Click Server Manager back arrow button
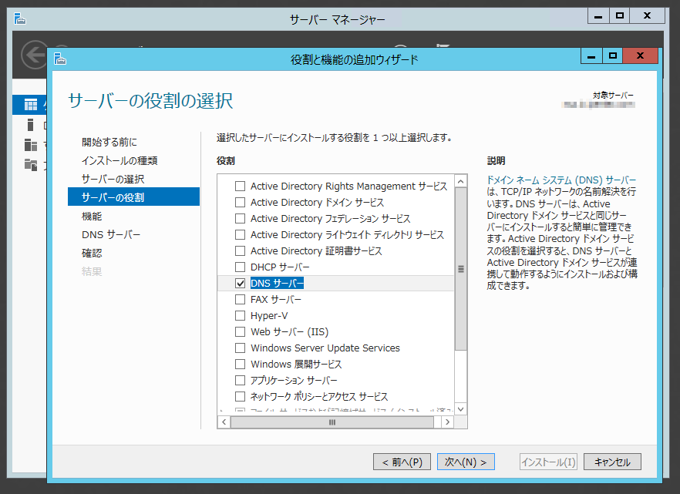Viewport: 680px width, 494px height. pyautogui.click(x=34, y=55)
